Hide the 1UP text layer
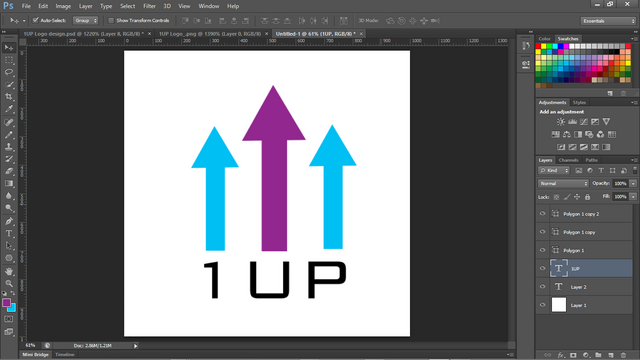 (x=542, y=269)
